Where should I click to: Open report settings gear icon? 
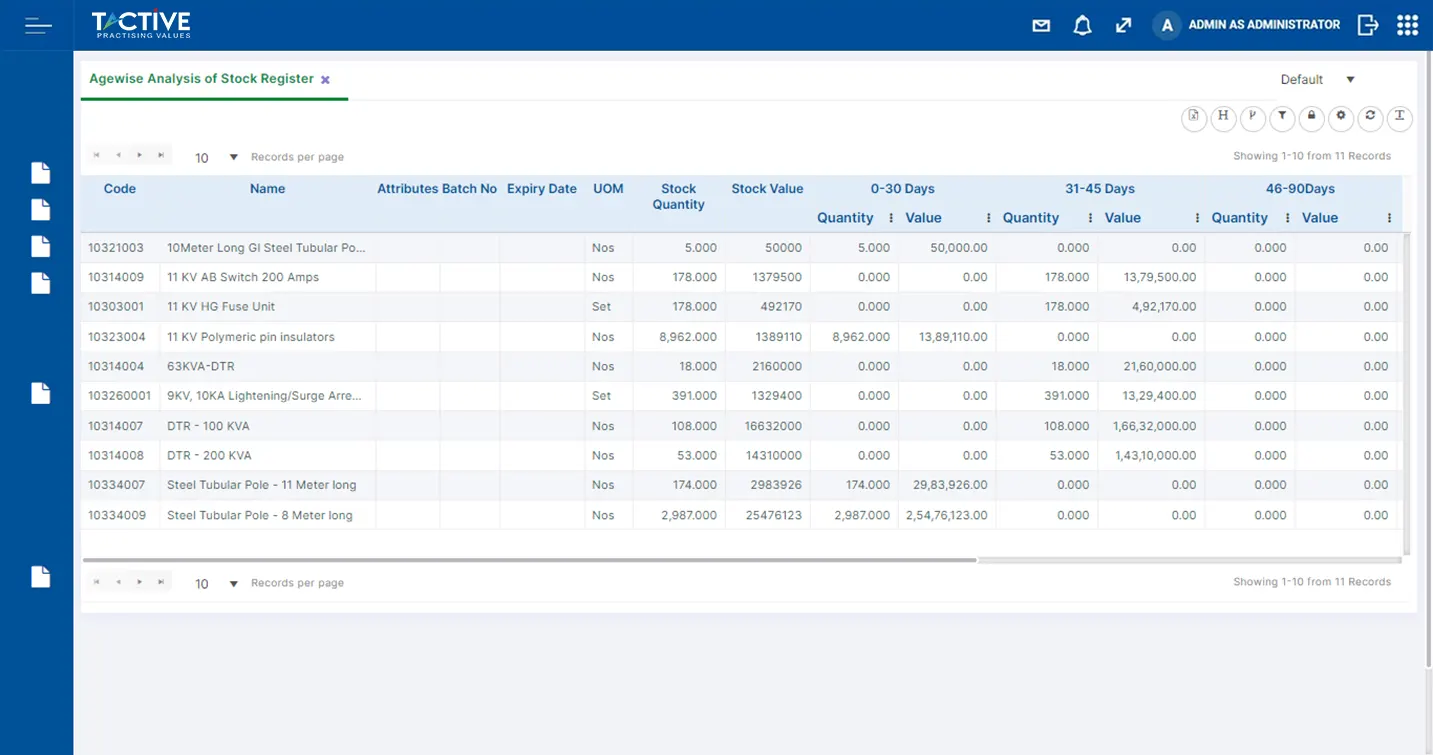1341,118
